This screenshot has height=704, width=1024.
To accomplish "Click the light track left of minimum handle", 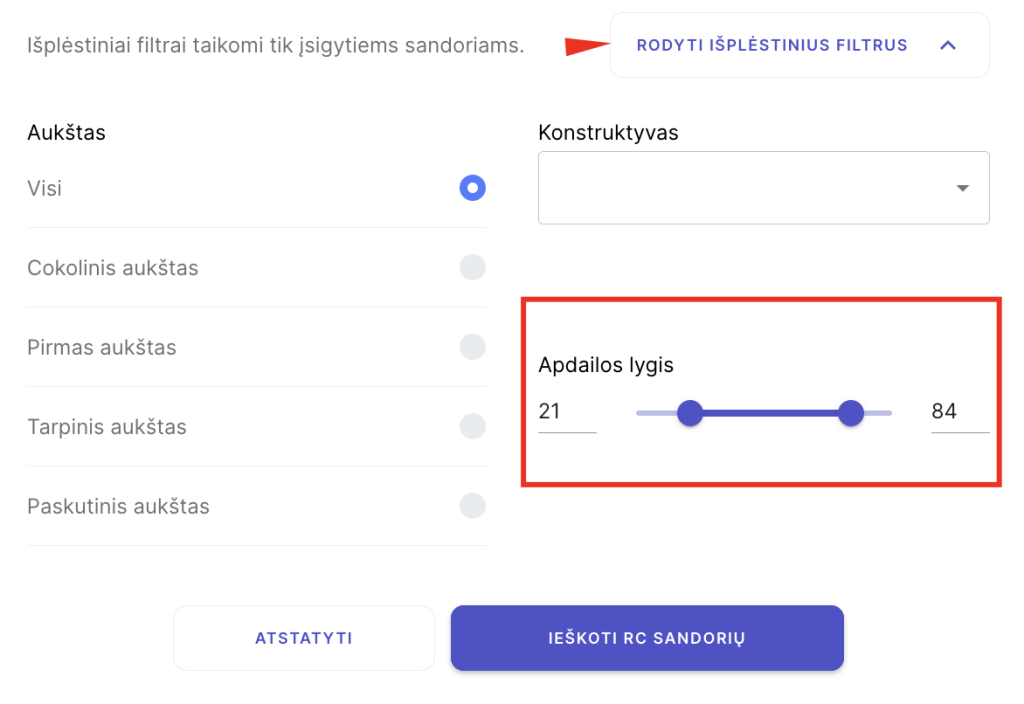I will 654,412.
